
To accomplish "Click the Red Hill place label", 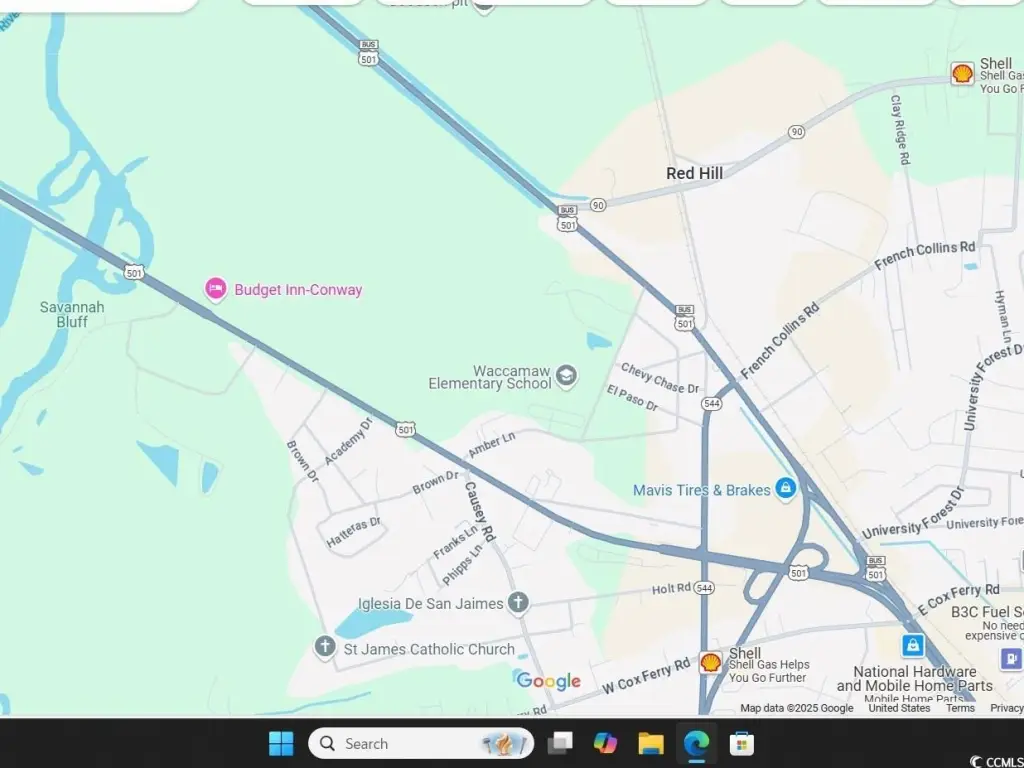I will 694,173.
